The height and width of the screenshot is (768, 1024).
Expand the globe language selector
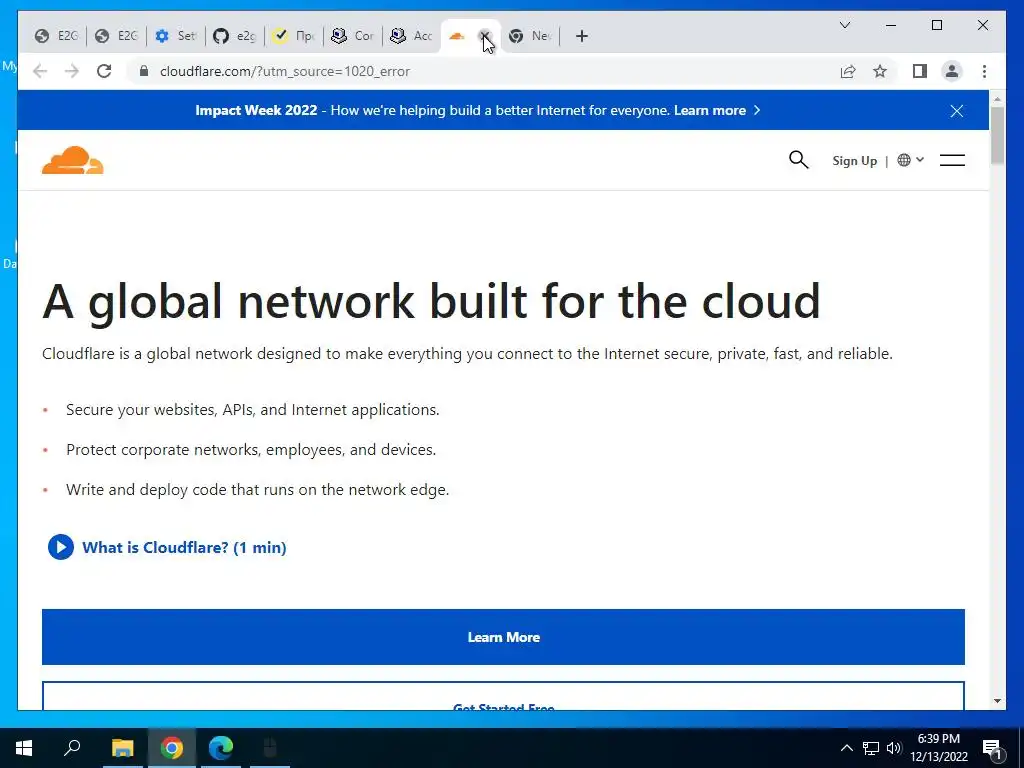coord(910,160)
